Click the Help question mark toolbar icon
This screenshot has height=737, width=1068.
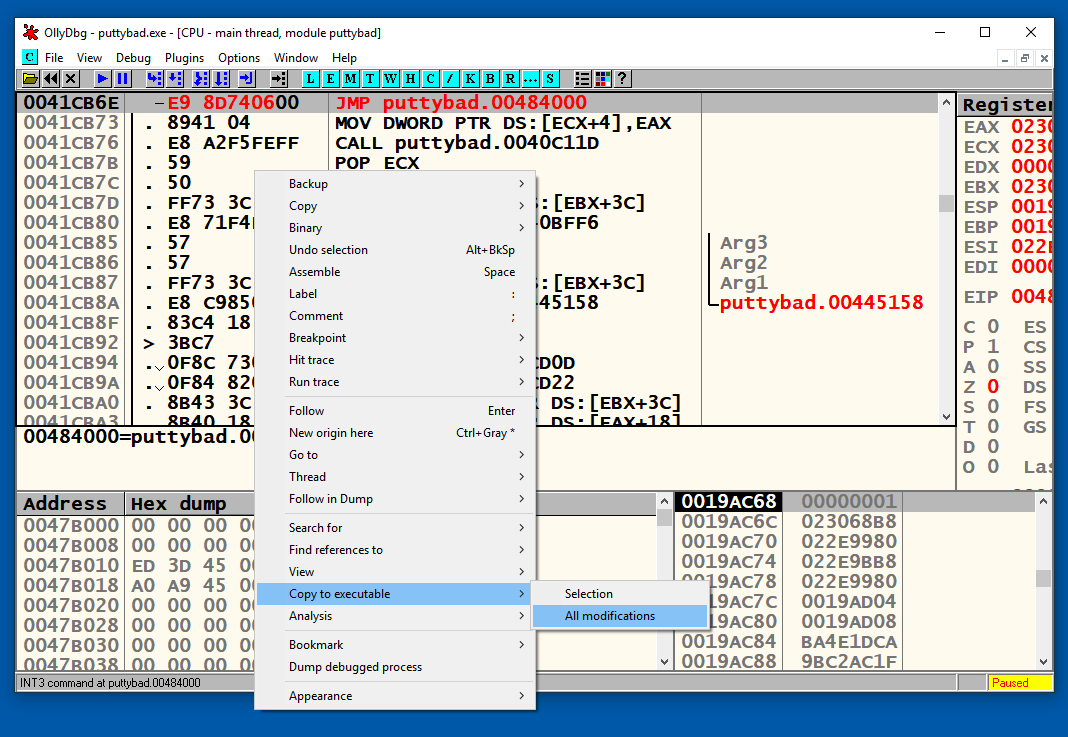[622, 78]
